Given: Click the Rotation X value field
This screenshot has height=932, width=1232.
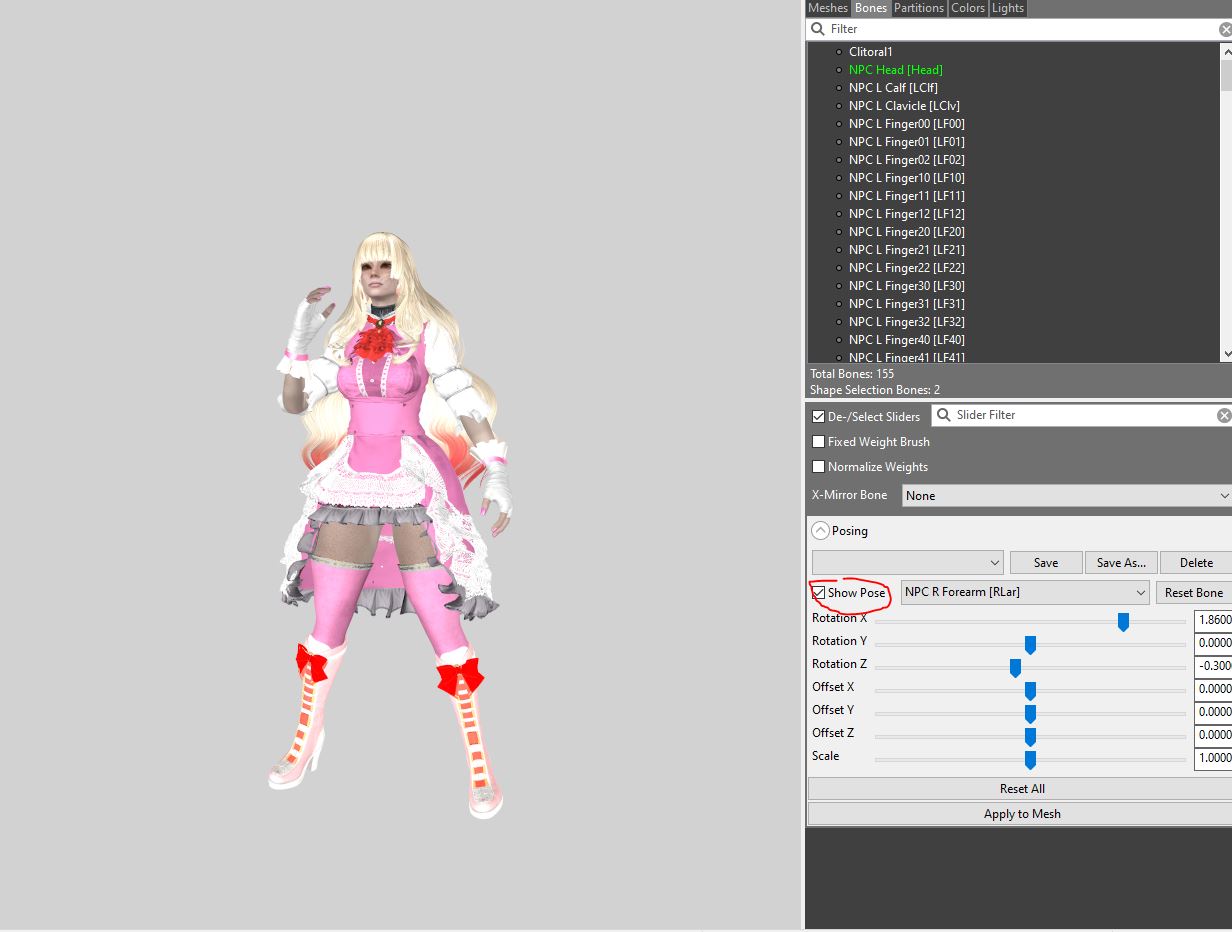Looking at the screenshot, I should (1213, 620).
